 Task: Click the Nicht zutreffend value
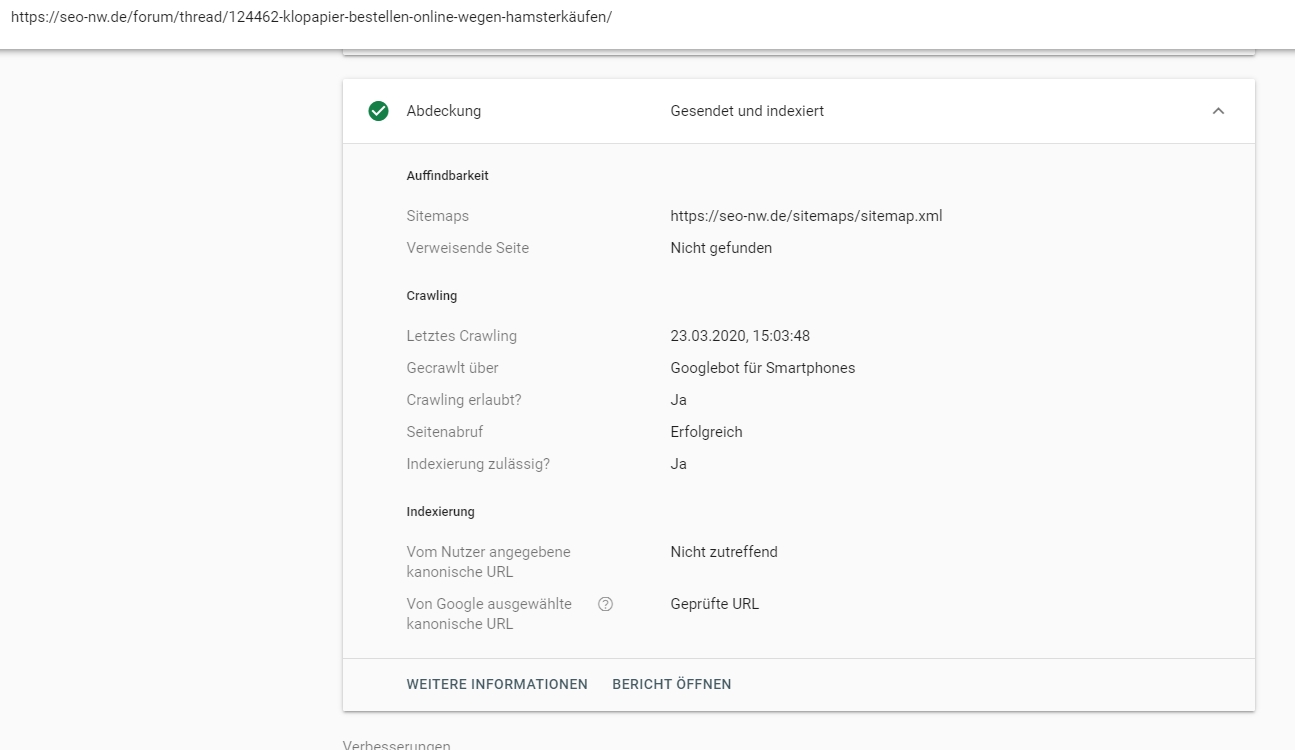click(723, 552)
